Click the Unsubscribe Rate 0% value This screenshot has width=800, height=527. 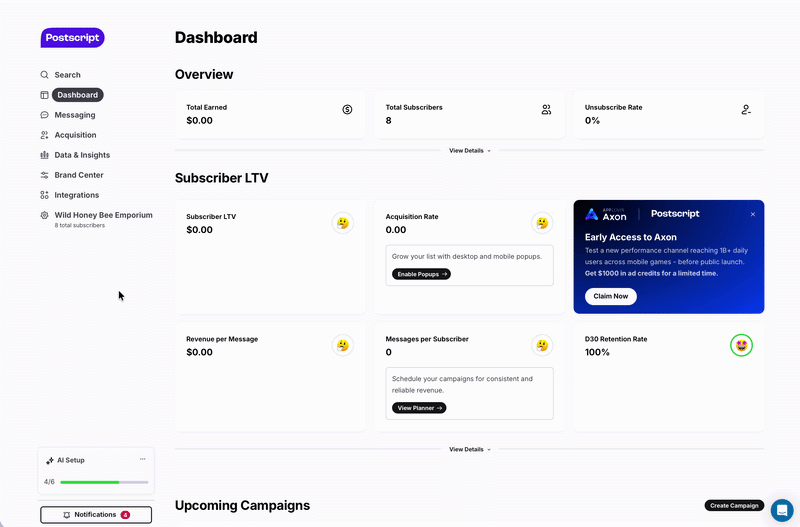[592, 121]
